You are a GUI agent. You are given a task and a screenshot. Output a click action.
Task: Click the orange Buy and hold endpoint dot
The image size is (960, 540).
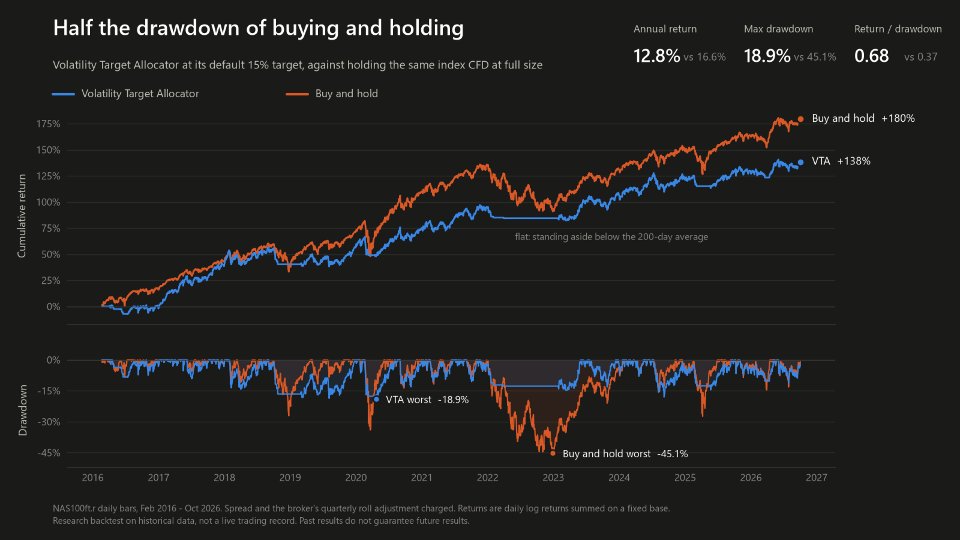point(800,119)
